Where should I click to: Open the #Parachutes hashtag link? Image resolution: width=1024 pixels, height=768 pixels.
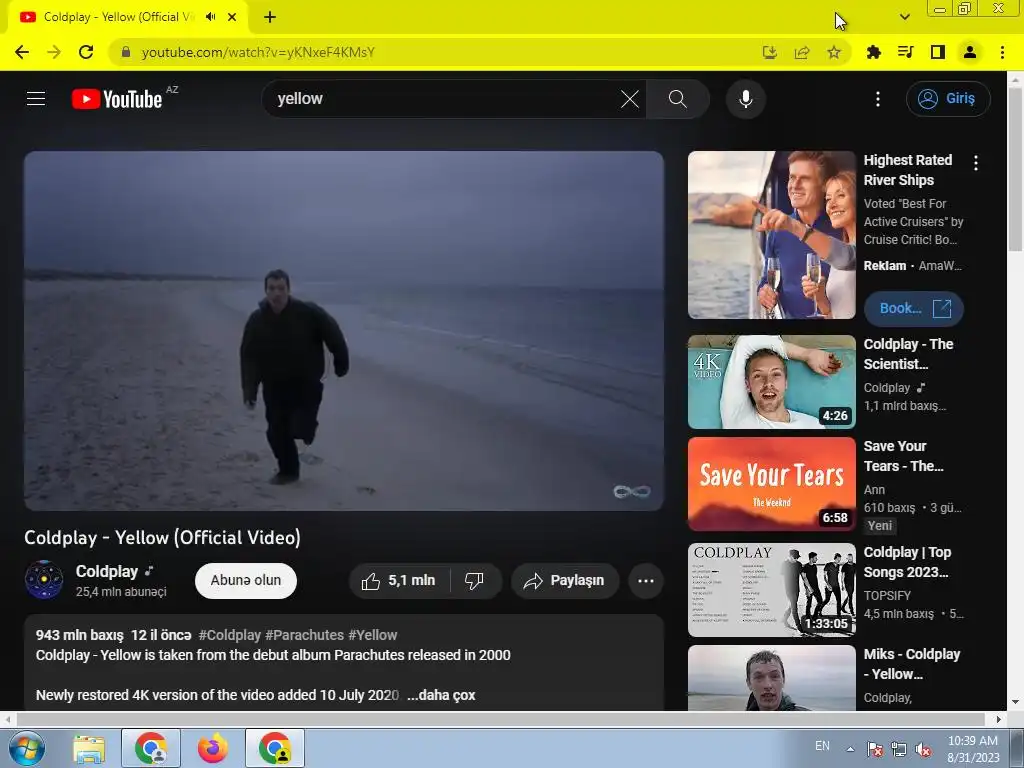point(304,635)
